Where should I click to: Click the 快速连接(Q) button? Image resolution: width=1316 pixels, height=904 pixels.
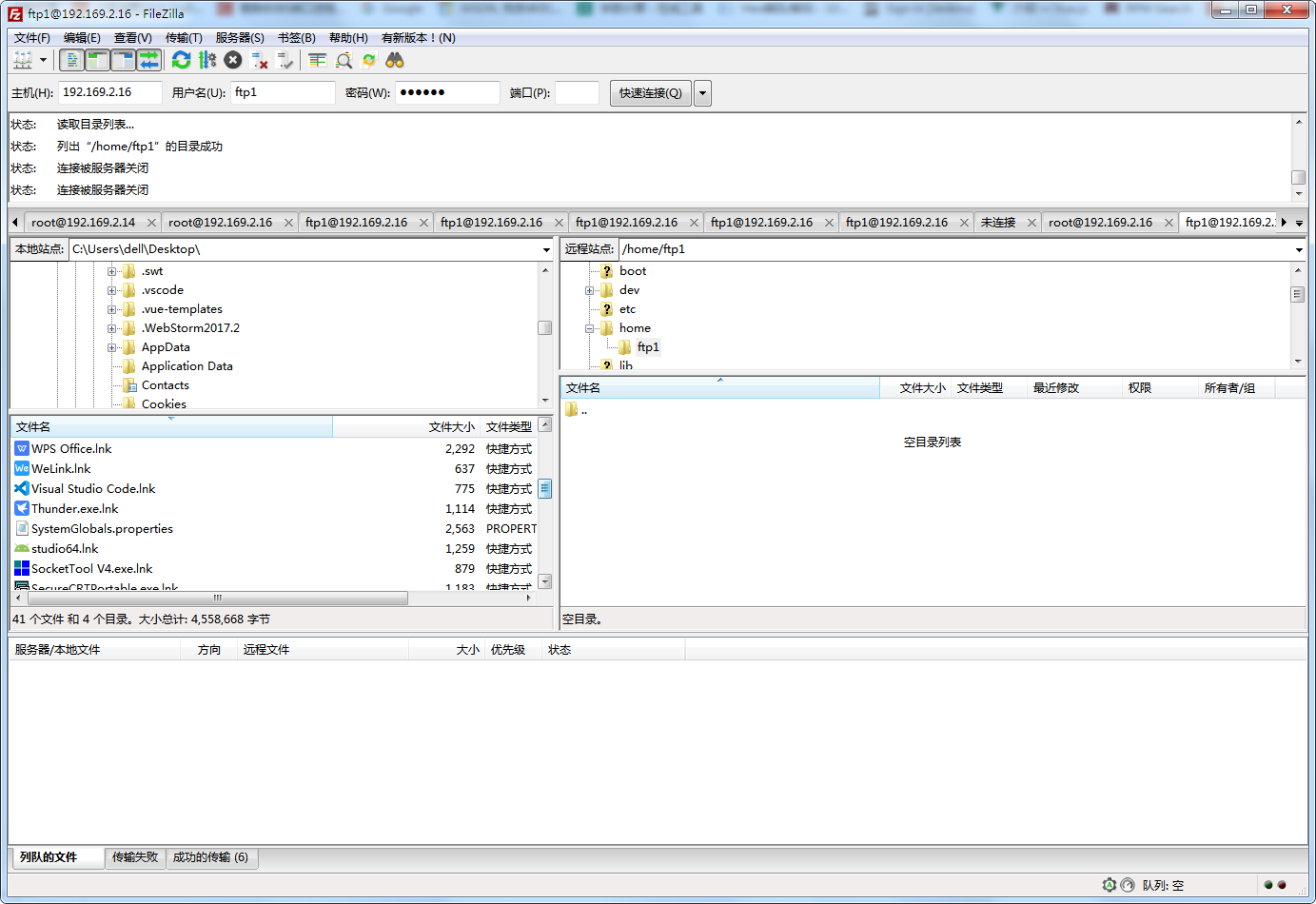[651, 93]
